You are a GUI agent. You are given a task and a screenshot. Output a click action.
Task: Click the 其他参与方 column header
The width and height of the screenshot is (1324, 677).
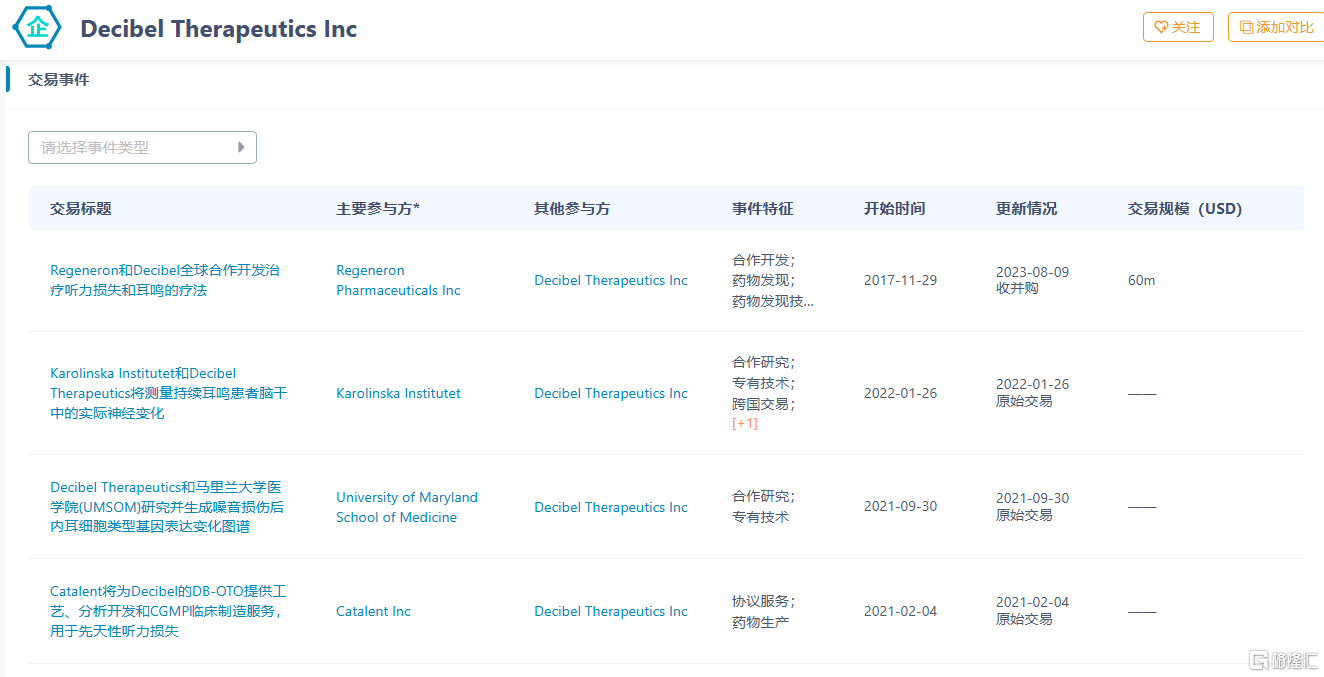pos(572,209)
